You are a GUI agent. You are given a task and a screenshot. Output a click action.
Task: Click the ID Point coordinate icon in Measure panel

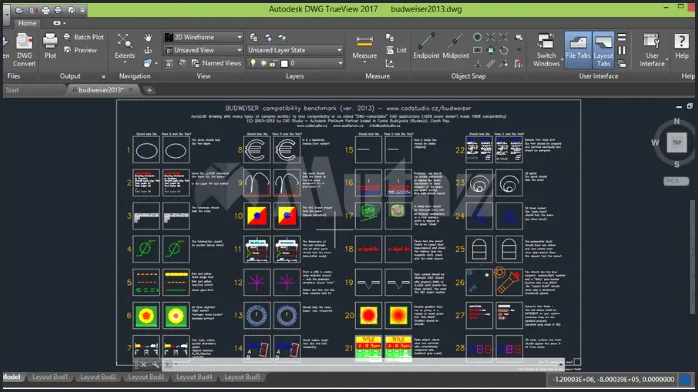click(390, 64)
